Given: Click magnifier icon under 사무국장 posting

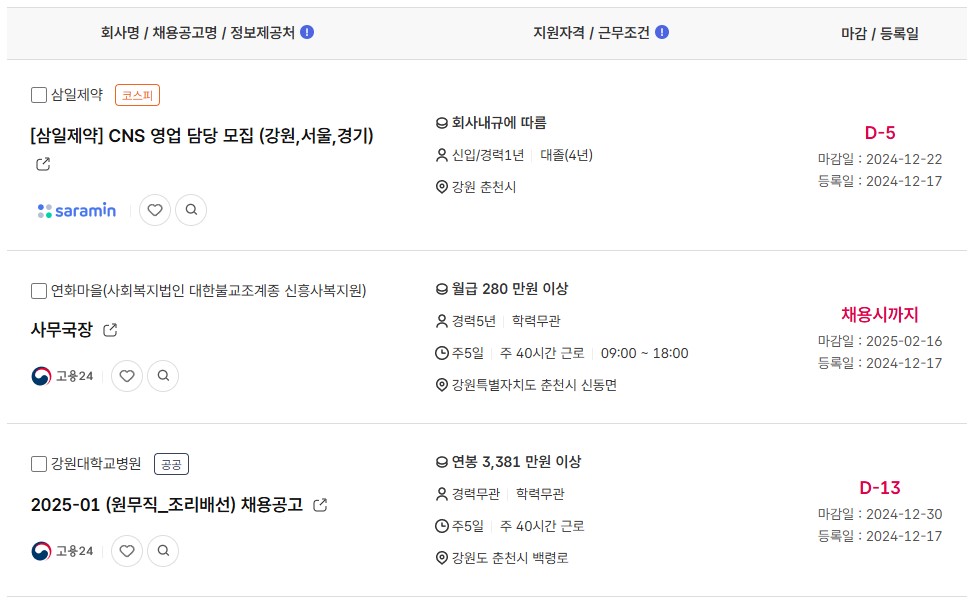Looking at the screenshot, I should click(x=163, y=376).
